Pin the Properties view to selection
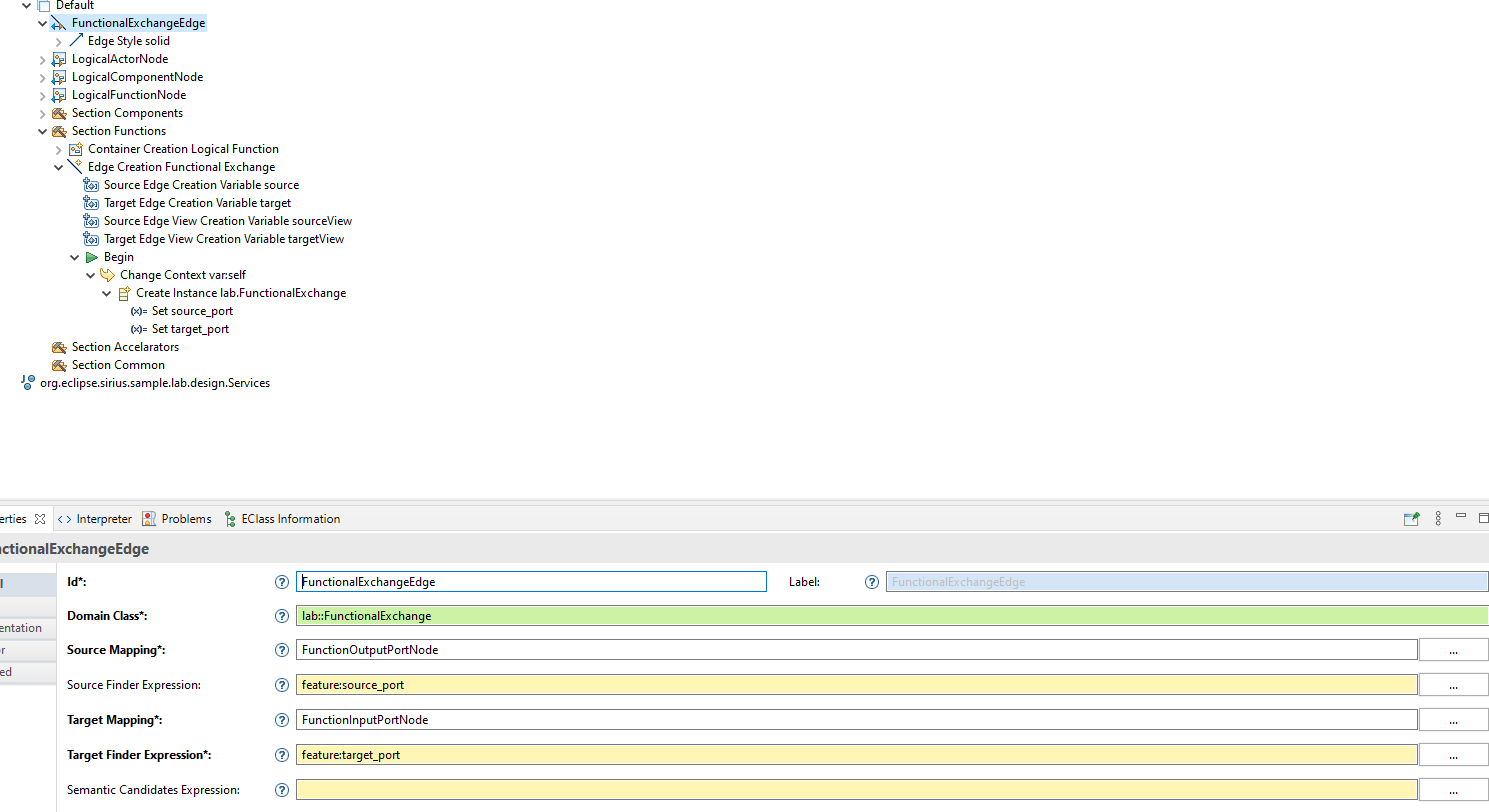The width and height of the screenshot is (1489, 812). 1412,519
